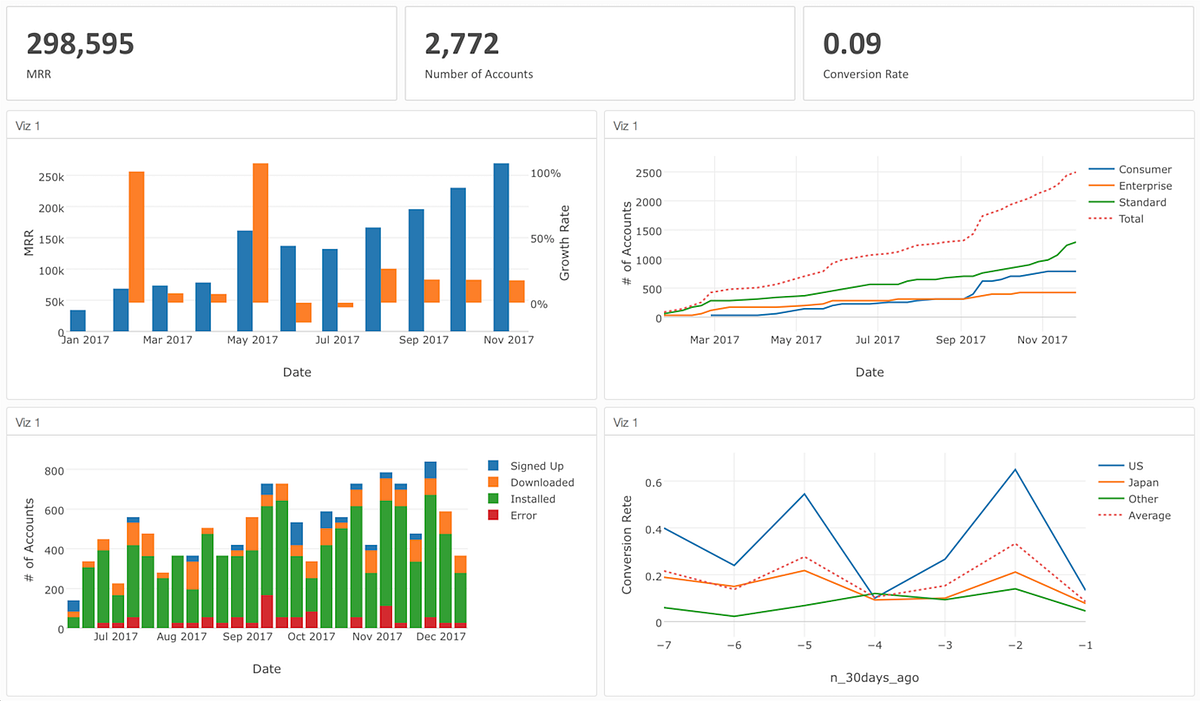This screenshot has width=1200, height=701.
Task: Hide the Consumer line via its legend entry
Action: [1144, 169]
